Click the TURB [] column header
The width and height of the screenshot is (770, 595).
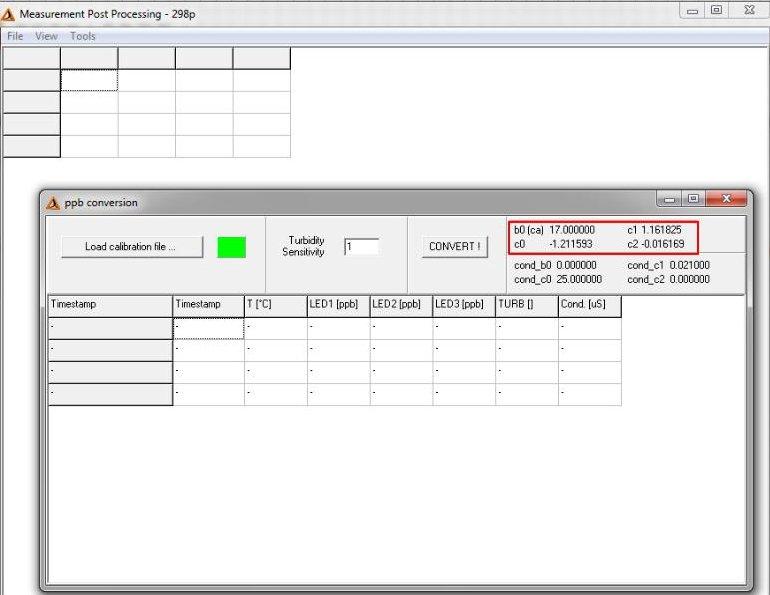coord(526,304)
